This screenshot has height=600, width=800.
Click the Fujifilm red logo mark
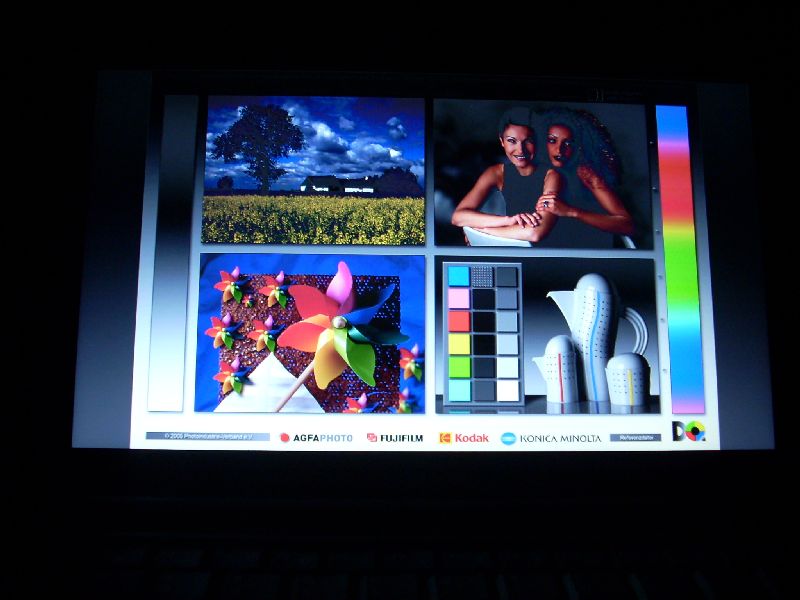coord(372,438)
